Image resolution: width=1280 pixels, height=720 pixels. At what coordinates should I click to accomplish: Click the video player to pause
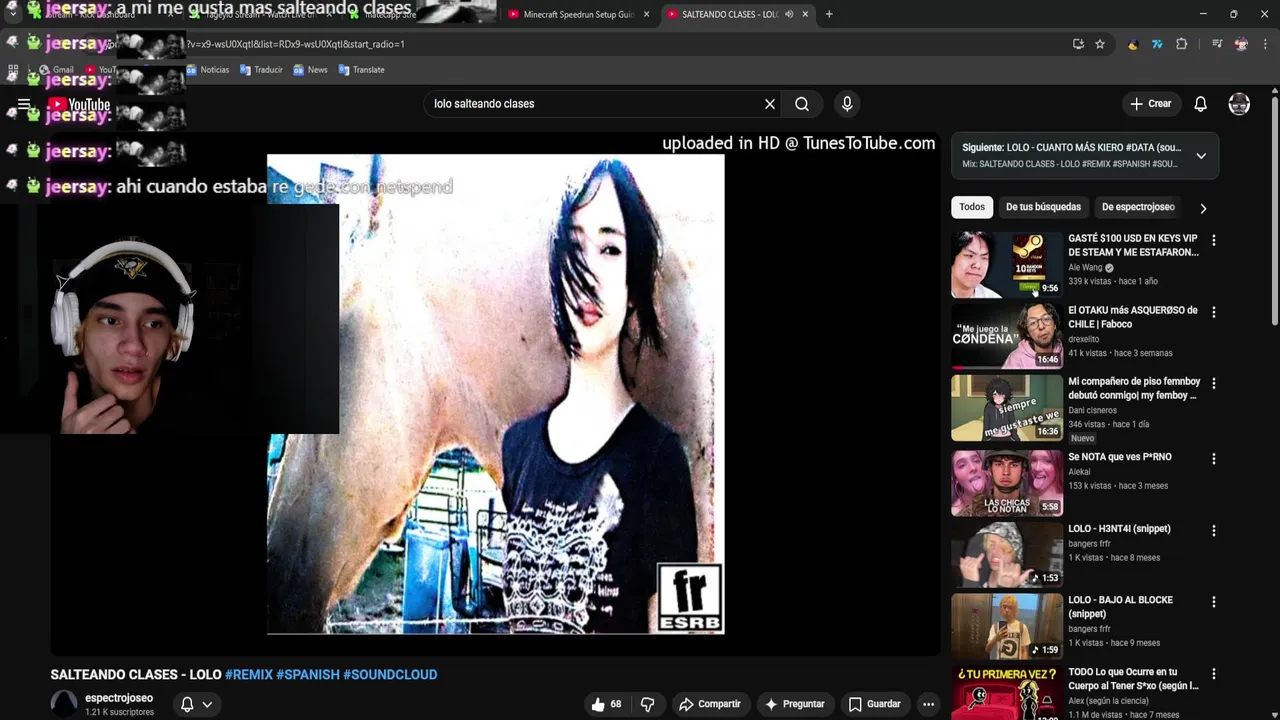[x=496, y=394]
